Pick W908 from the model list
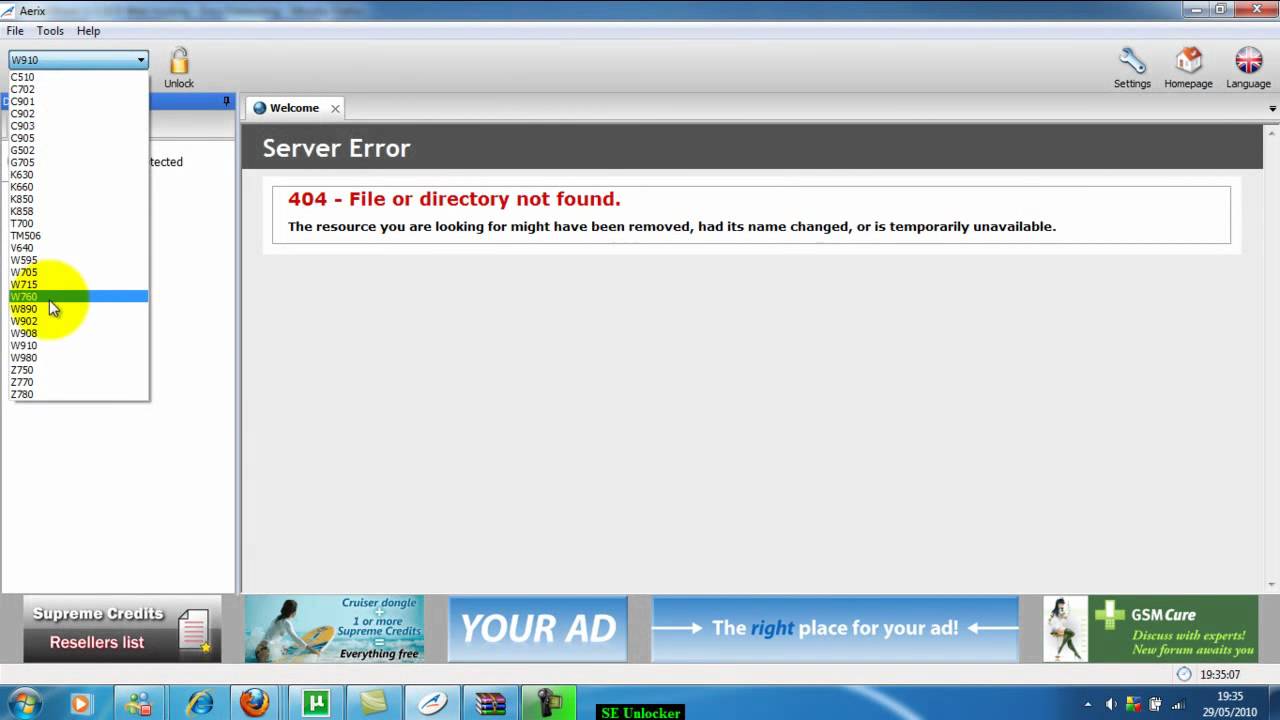 click(79, 333)
